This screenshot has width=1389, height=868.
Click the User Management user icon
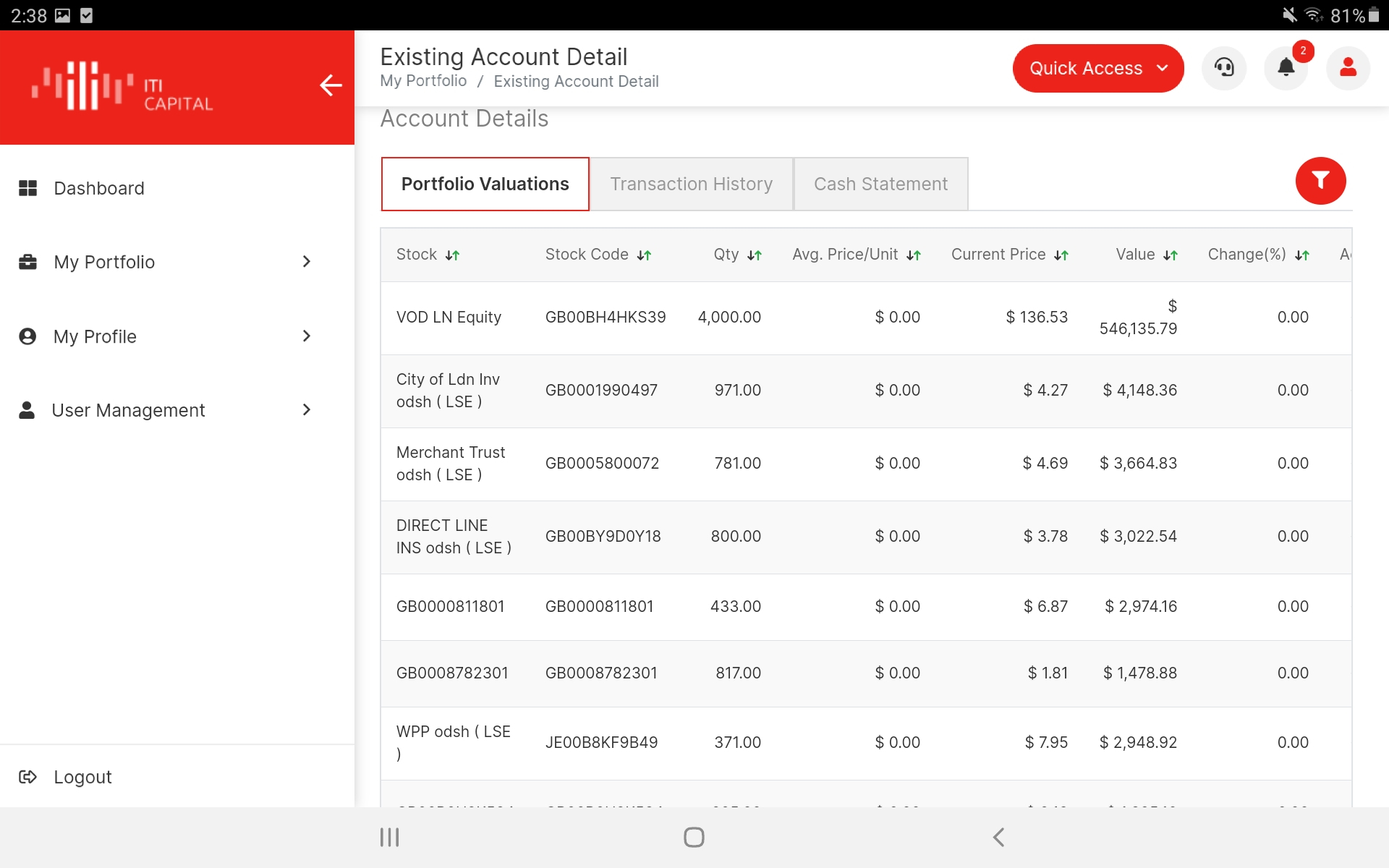27,410
